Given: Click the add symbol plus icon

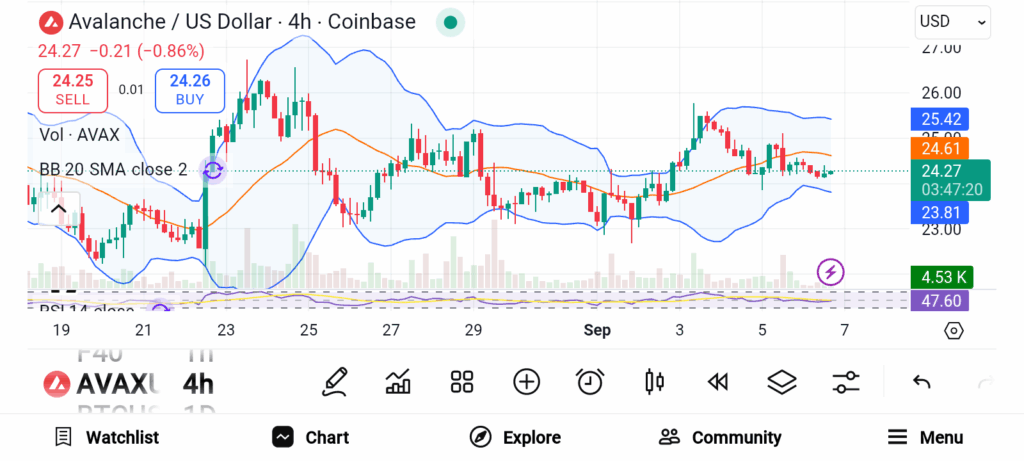Looking at the screenshot, I should [526, 381].
